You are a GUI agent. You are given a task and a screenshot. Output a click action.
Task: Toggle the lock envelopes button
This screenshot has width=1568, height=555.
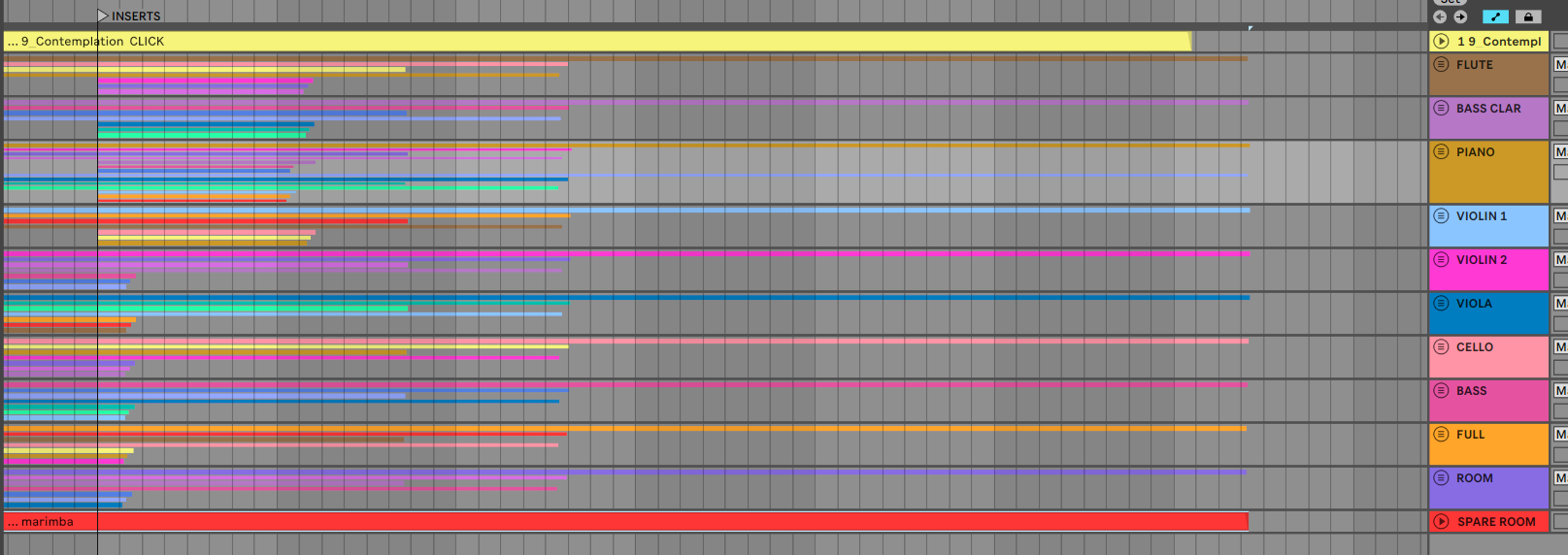click(1528, 16)
